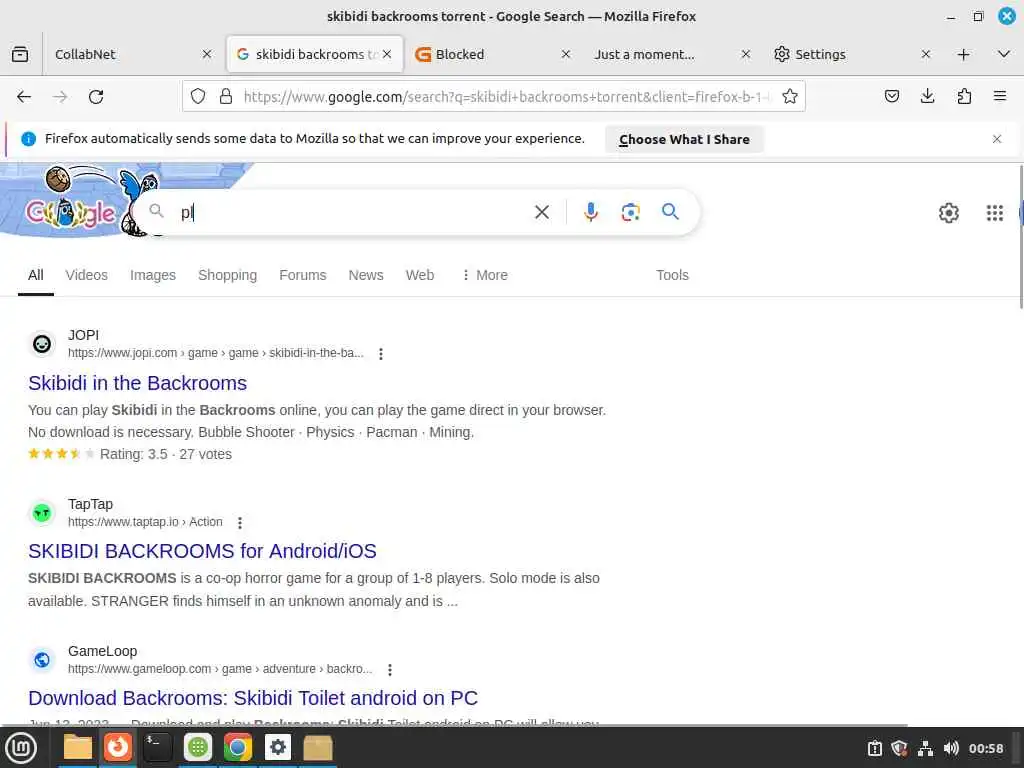Click Choose What I Share button
This screenshot has height=768, width=1024.
tap(684, 139)
